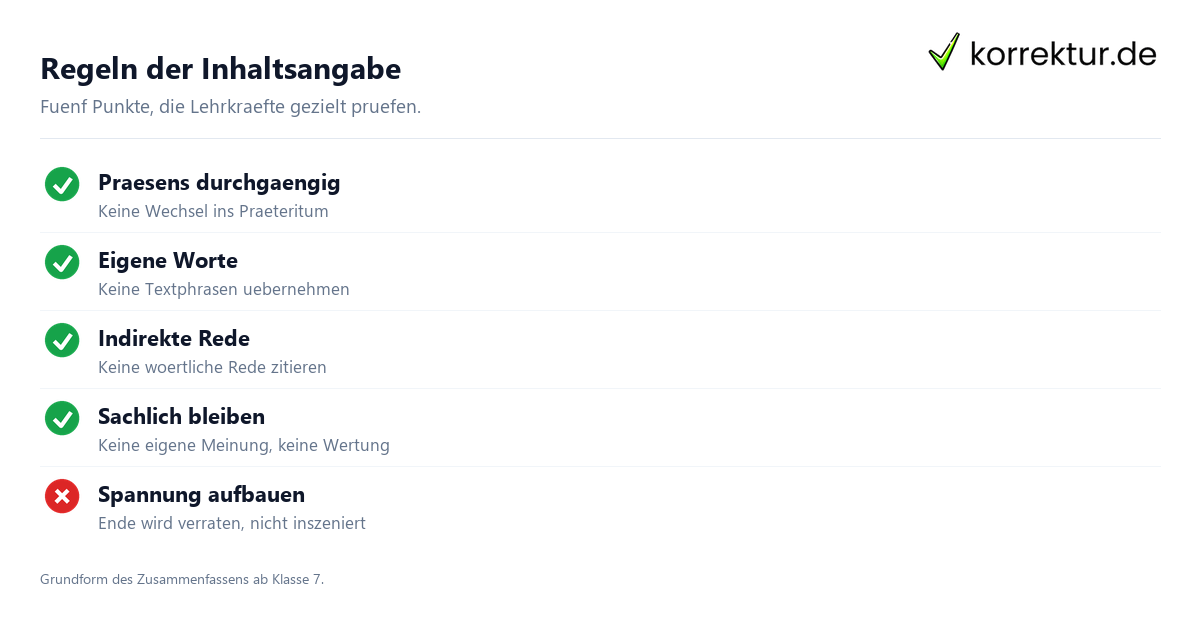The image size is (1200, 630).
Task: Click subtitle Fuenf Punkte, die Lehrkraefte gezielt pruefen
Action: coord(230,107)
